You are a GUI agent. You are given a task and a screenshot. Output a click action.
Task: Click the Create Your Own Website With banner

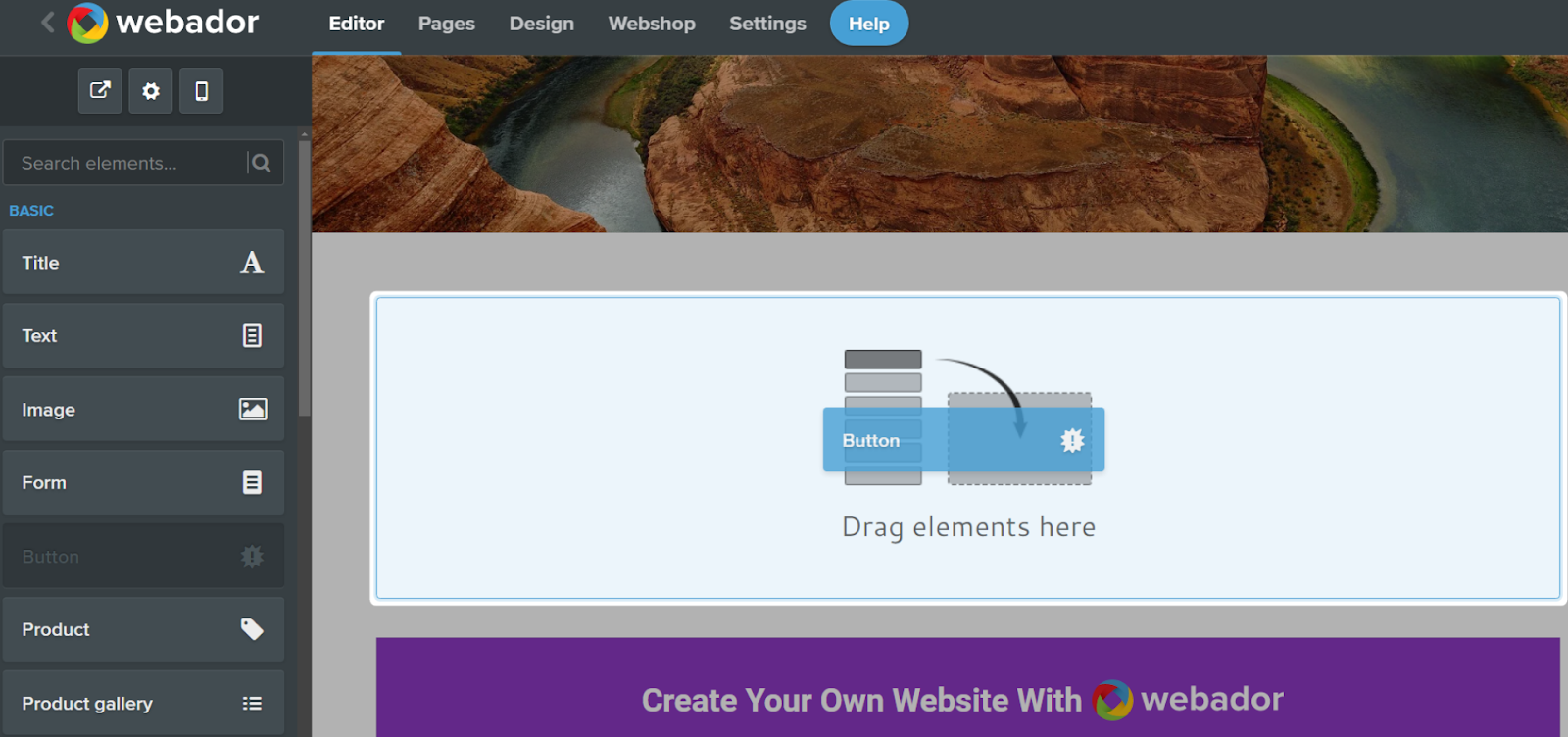point(968,687)
